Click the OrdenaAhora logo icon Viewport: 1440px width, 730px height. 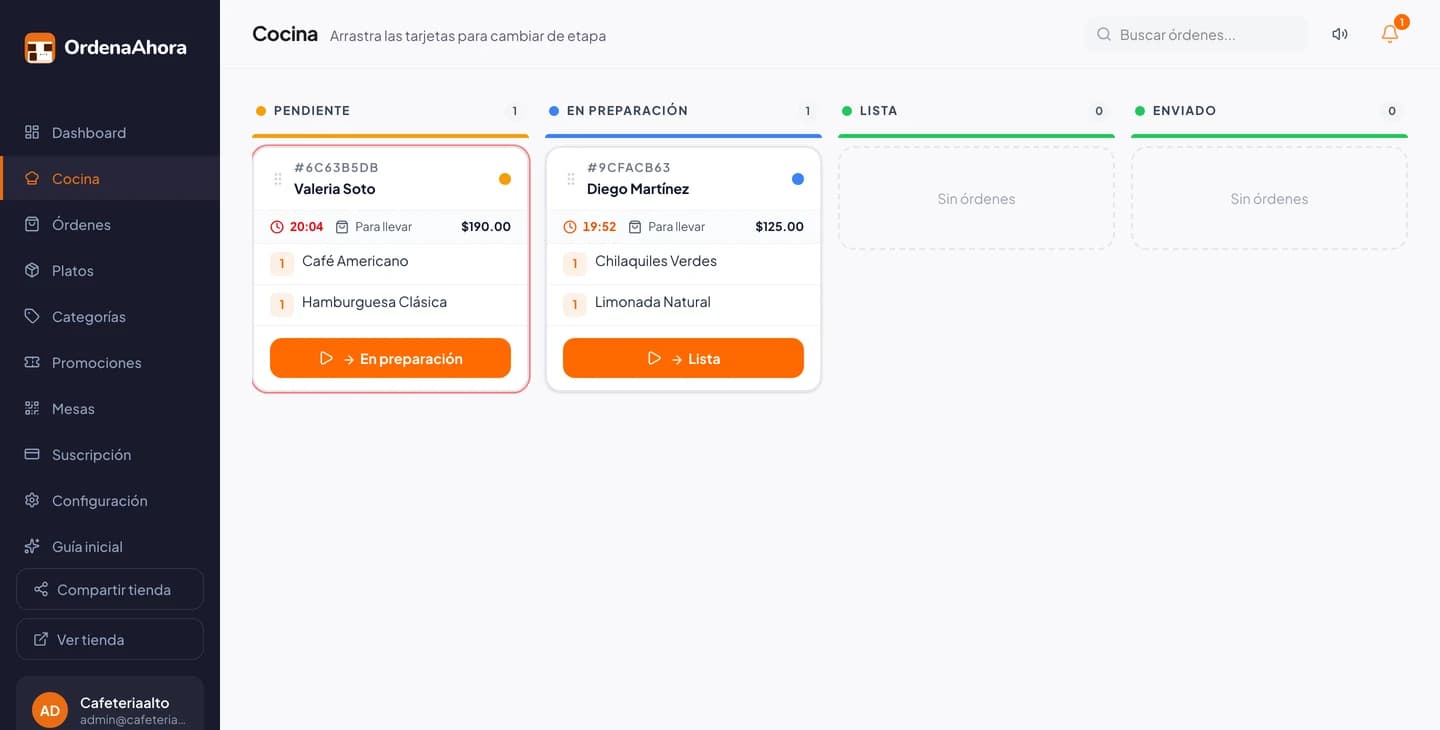tap(40, 47)
